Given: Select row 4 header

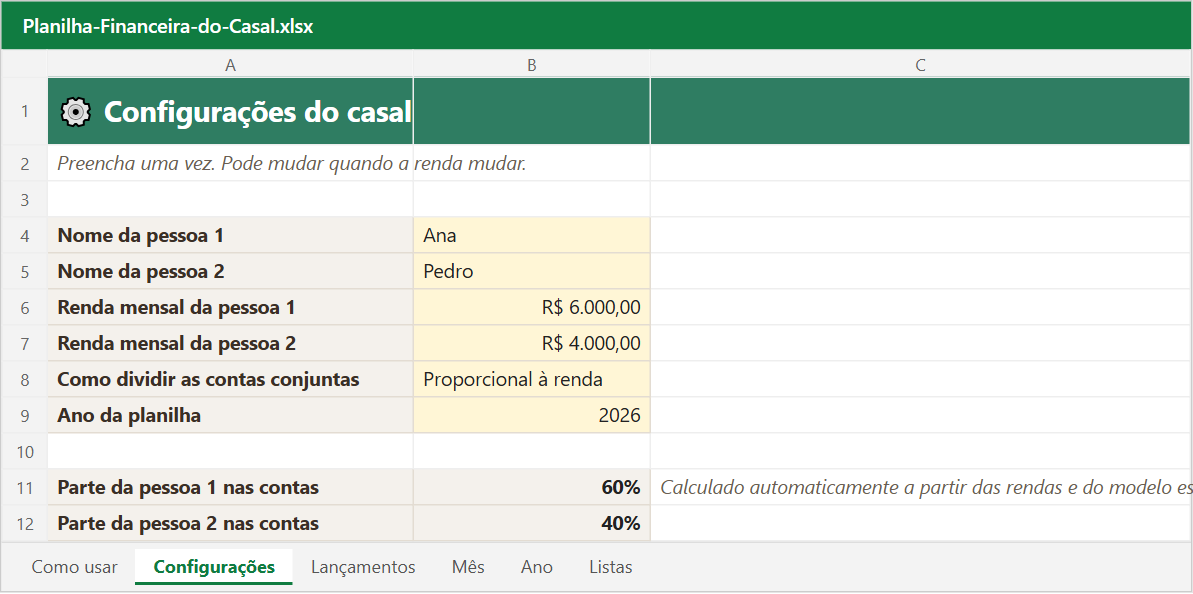Looking at the screenshot, I should [24, 236].
